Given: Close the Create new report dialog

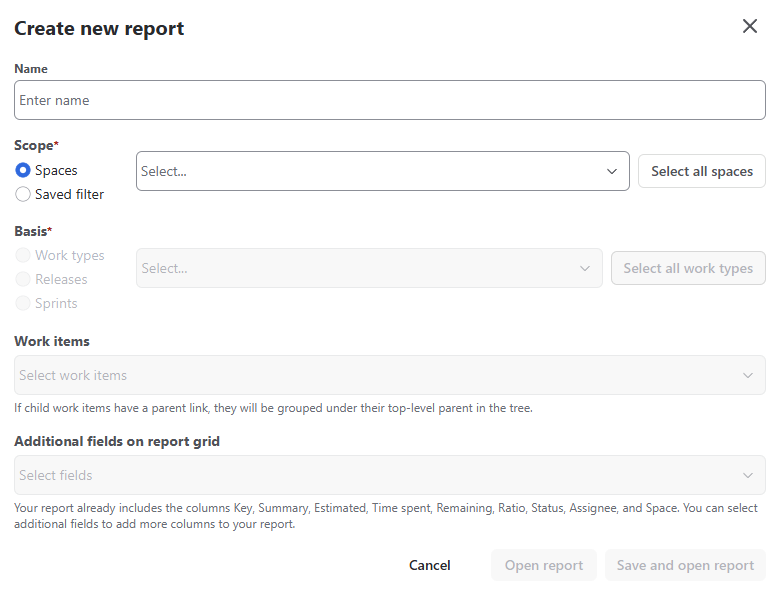Looking at the screenshot, I should [x=750, y=27].
